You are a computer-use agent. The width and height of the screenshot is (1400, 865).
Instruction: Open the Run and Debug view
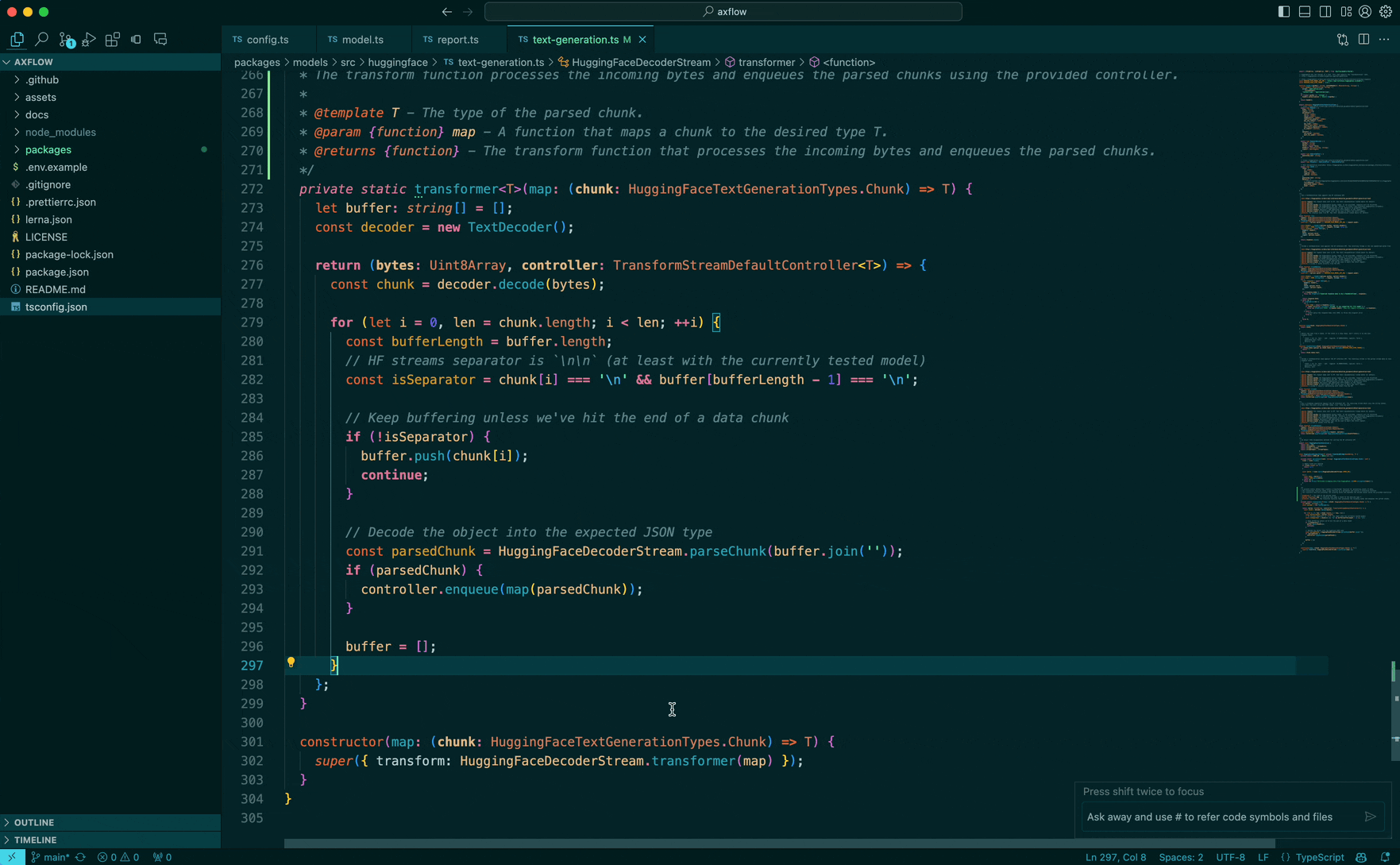(89, 40)
